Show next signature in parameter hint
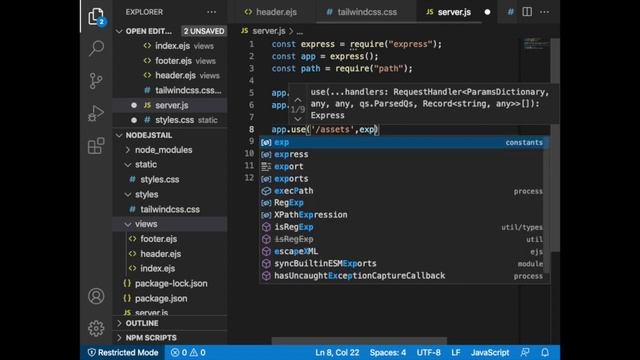Viewport: 640px width, 360px height. [x=298, y=119]
